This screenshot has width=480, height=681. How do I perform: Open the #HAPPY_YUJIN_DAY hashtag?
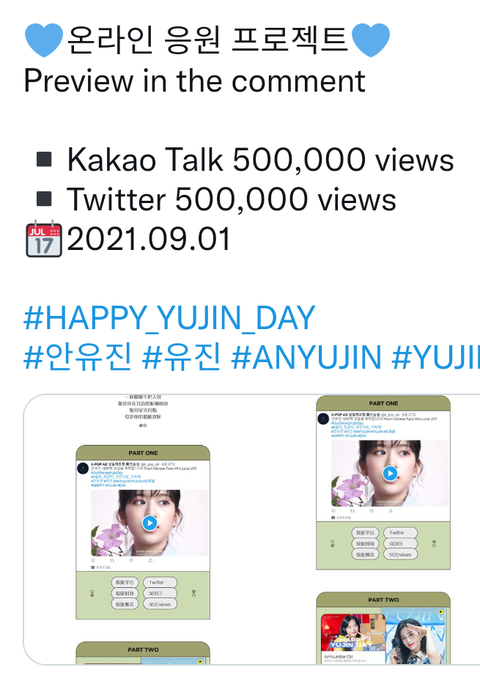[x=169, y=318]
